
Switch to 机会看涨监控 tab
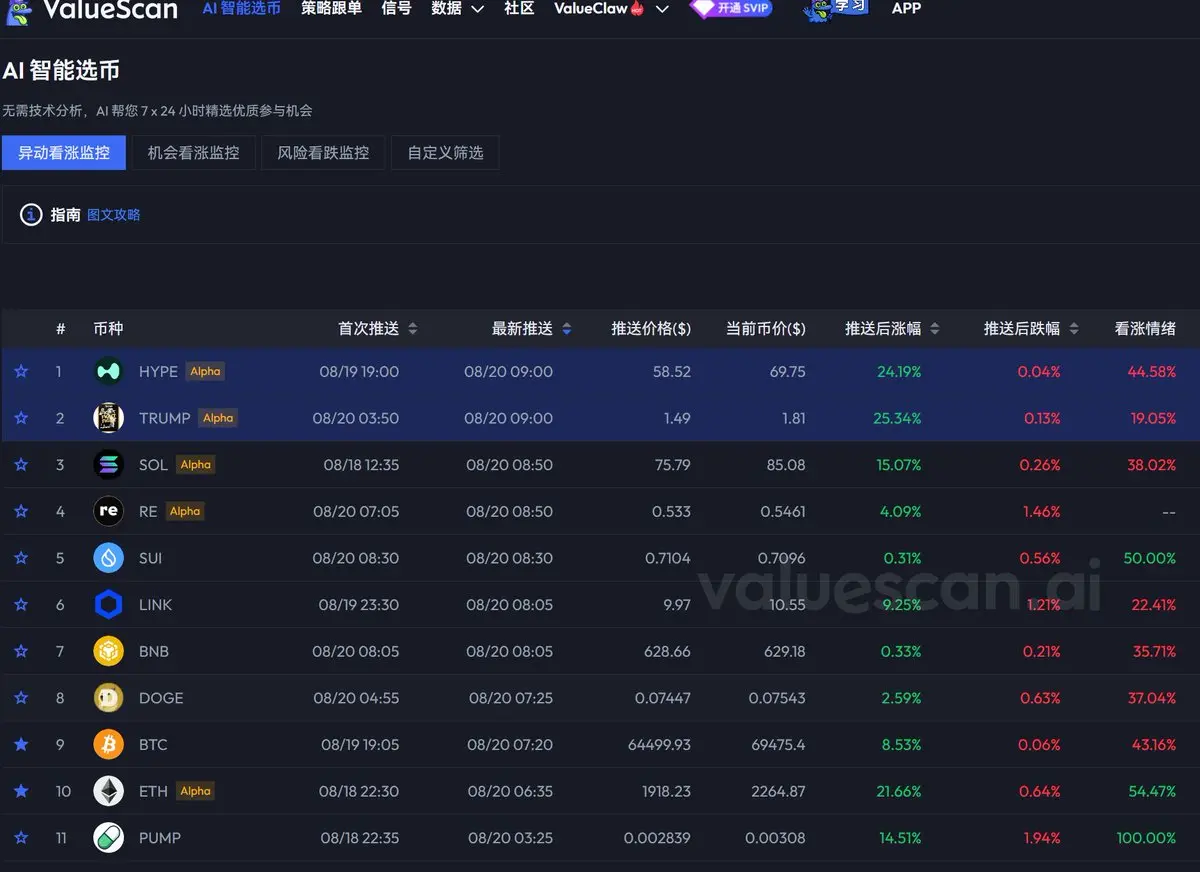pyautogui.click(x=194, y=153)
